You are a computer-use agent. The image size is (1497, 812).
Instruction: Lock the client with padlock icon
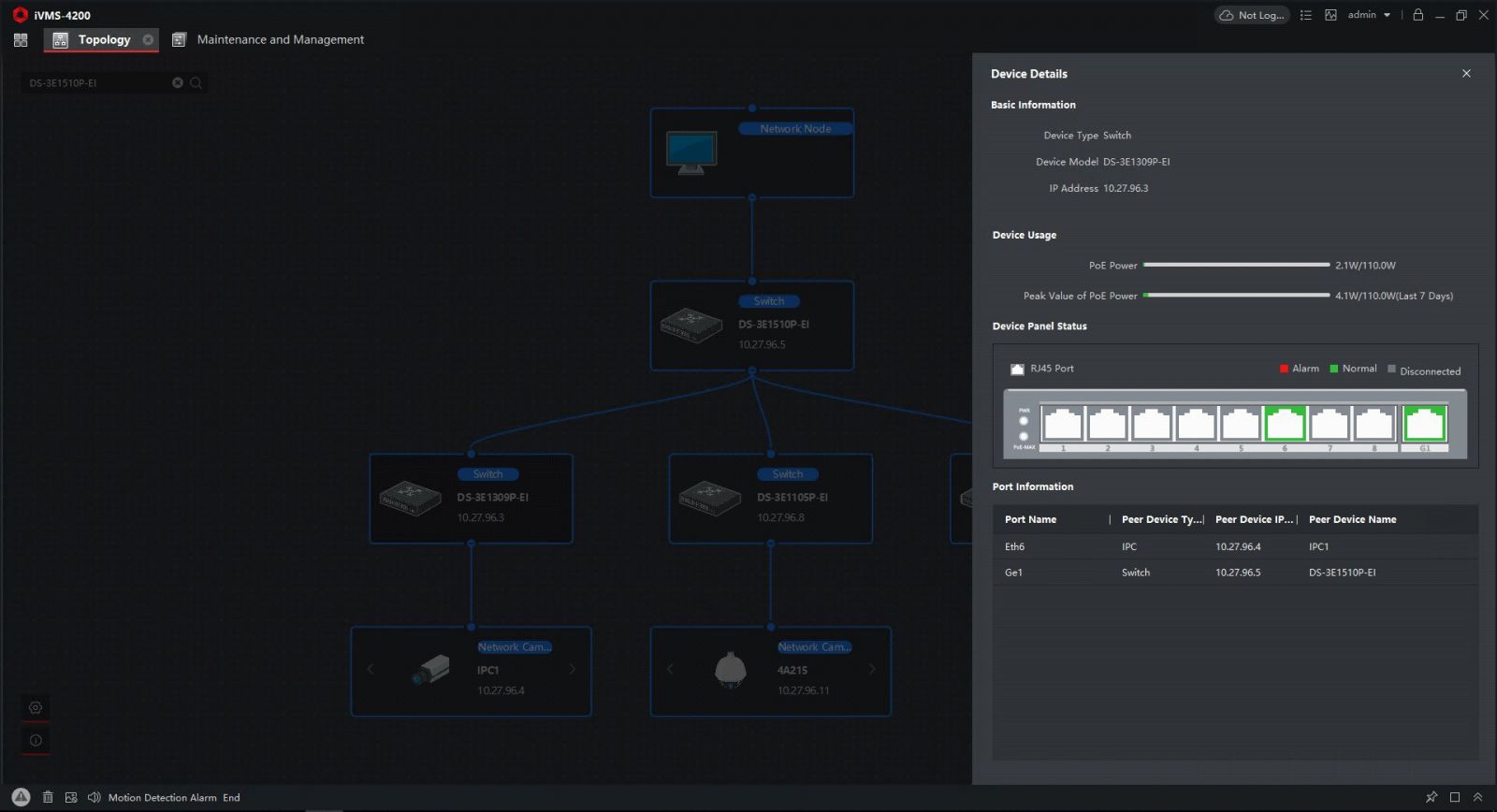pos(1417,15)
